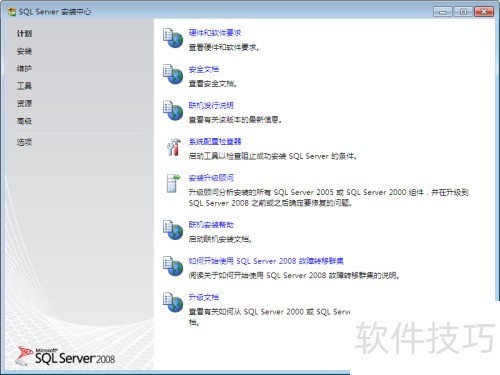Click description 启动工具以检查阻止成功安装 SQL Server 的条件
The image size is (500, 375).
(x=273, y=156)
